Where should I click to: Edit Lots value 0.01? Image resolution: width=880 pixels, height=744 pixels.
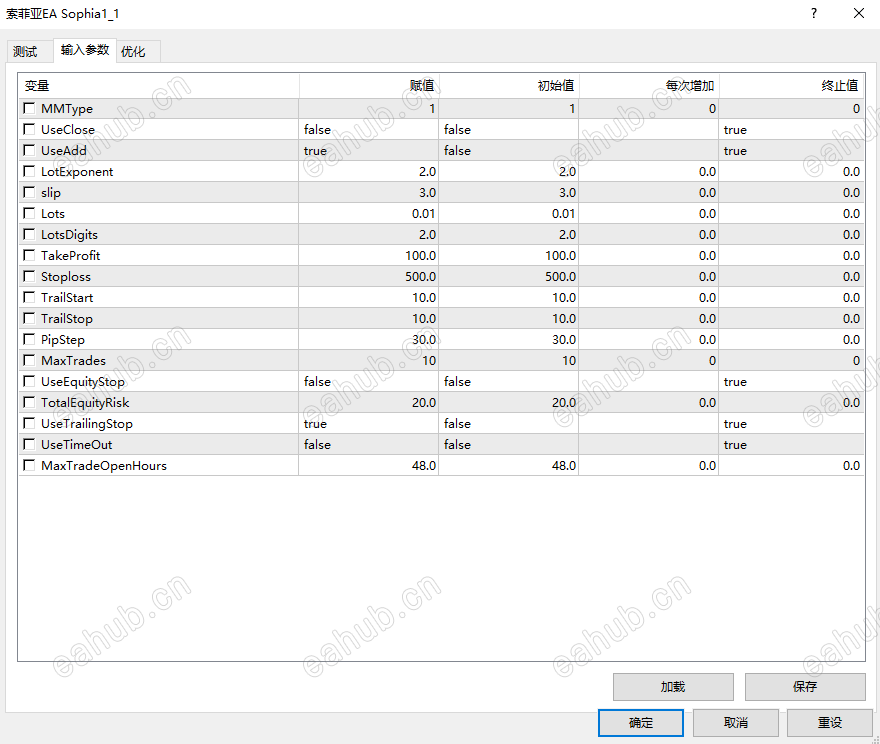368,213
